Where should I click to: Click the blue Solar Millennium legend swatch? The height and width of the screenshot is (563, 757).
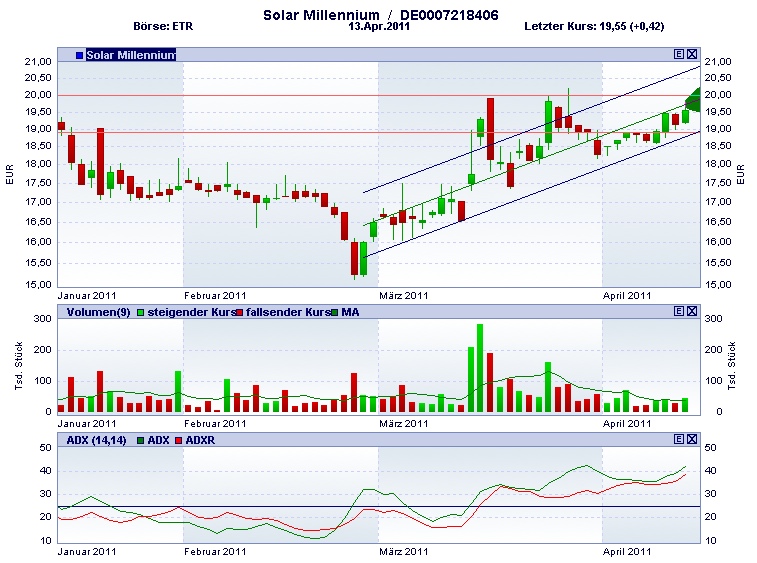(x=80, y=55)
